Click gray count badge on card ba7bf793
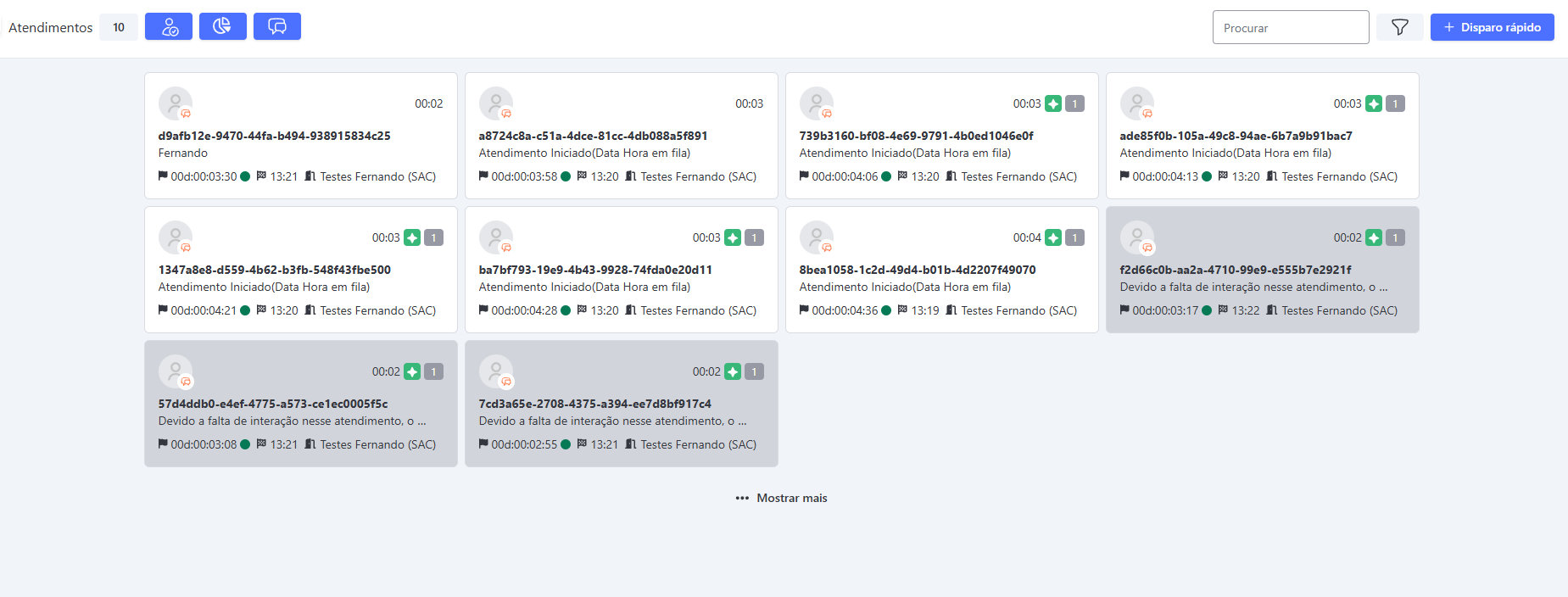The width and height of the screenshot is (1568, 597). [x=754, y=237]
